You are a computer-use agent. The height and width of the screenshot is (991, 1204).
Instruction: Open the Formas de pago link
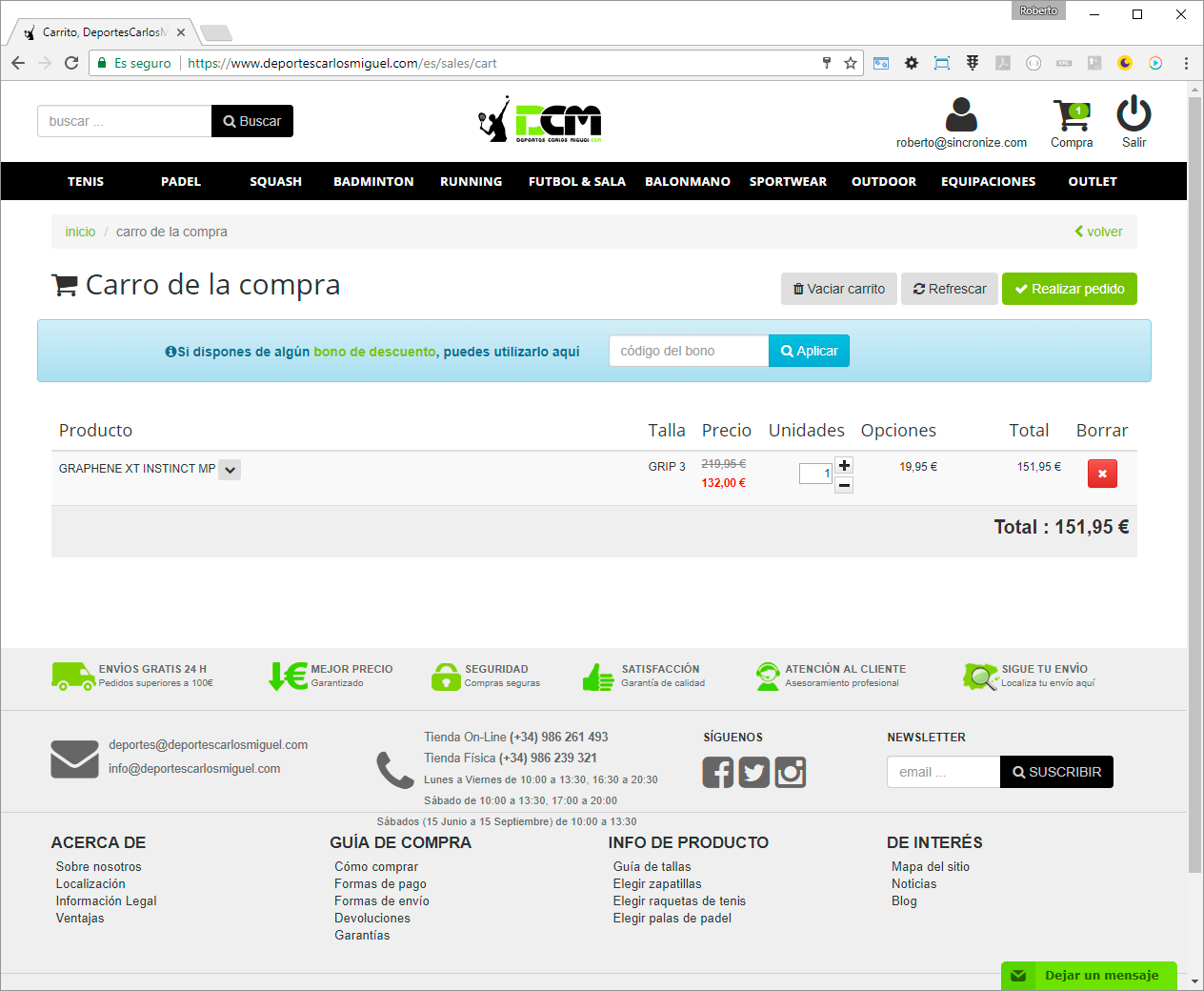[380, 883]
